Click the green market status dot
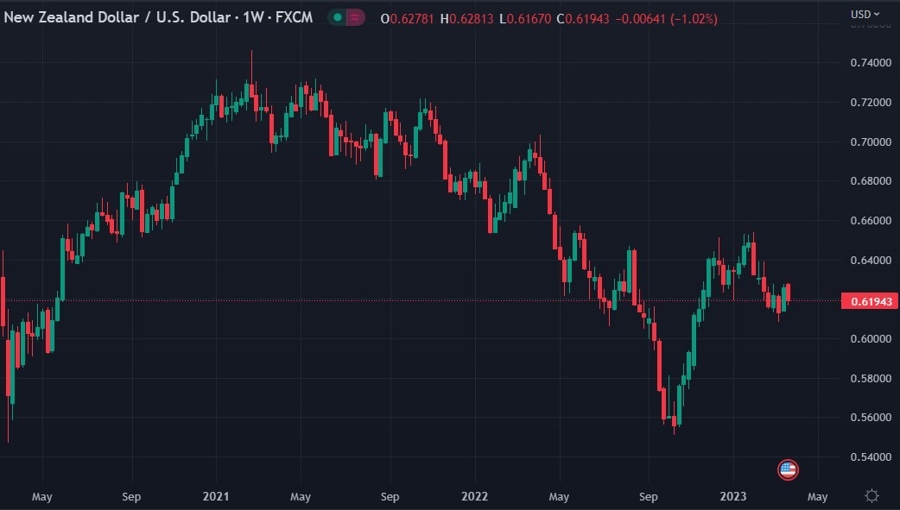This screenshot has height=510, width=900. click(x=338, y=18)
